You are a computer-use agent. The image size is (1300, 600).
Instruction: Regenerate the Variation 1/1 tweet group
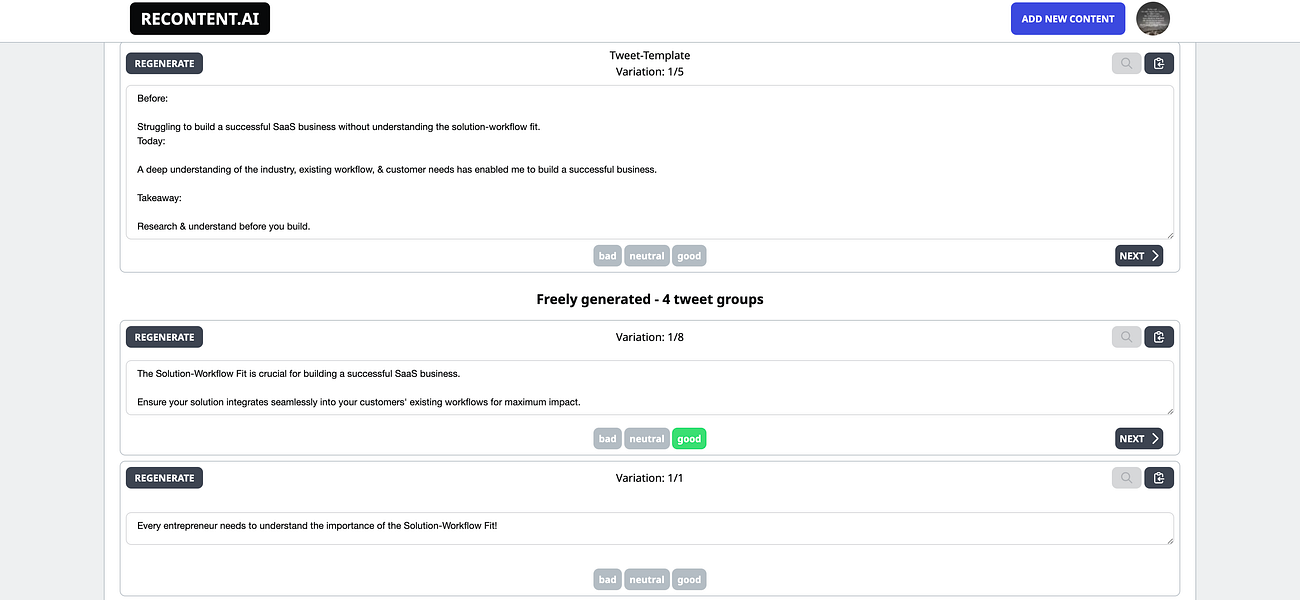tap(164, 478)
